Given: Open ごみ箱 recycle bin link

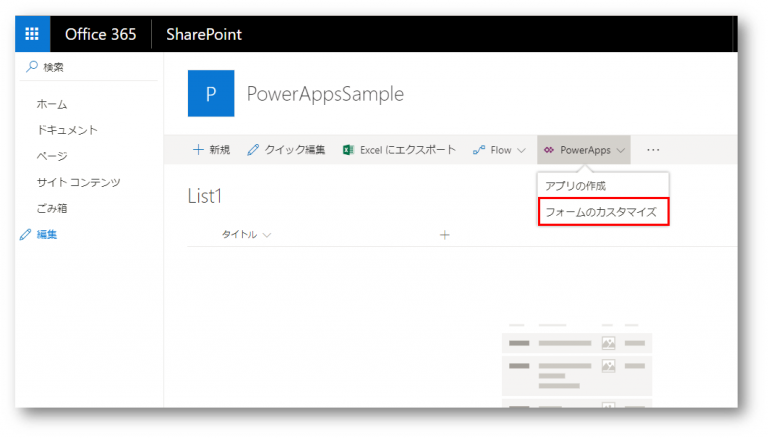Looking at the screenshot, I should (x=52, y=208).
